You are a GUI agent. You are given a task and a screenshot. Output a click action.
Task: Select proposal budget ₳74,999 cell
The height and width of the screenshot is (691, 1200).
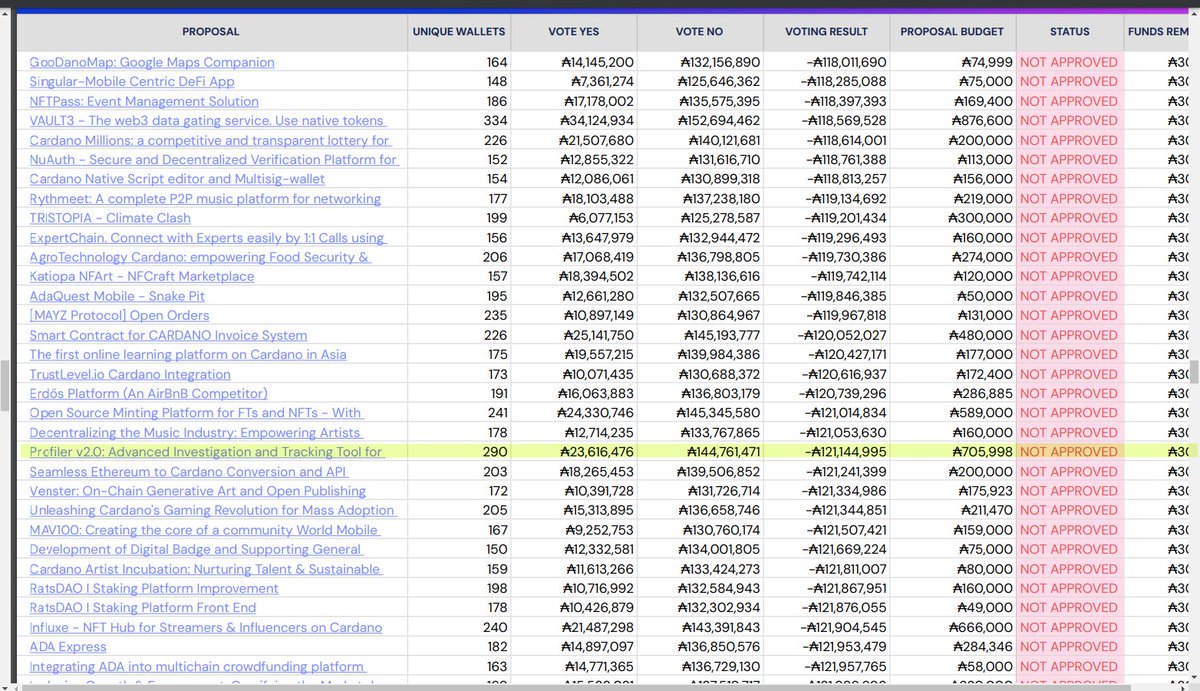[x=986, y=62]
